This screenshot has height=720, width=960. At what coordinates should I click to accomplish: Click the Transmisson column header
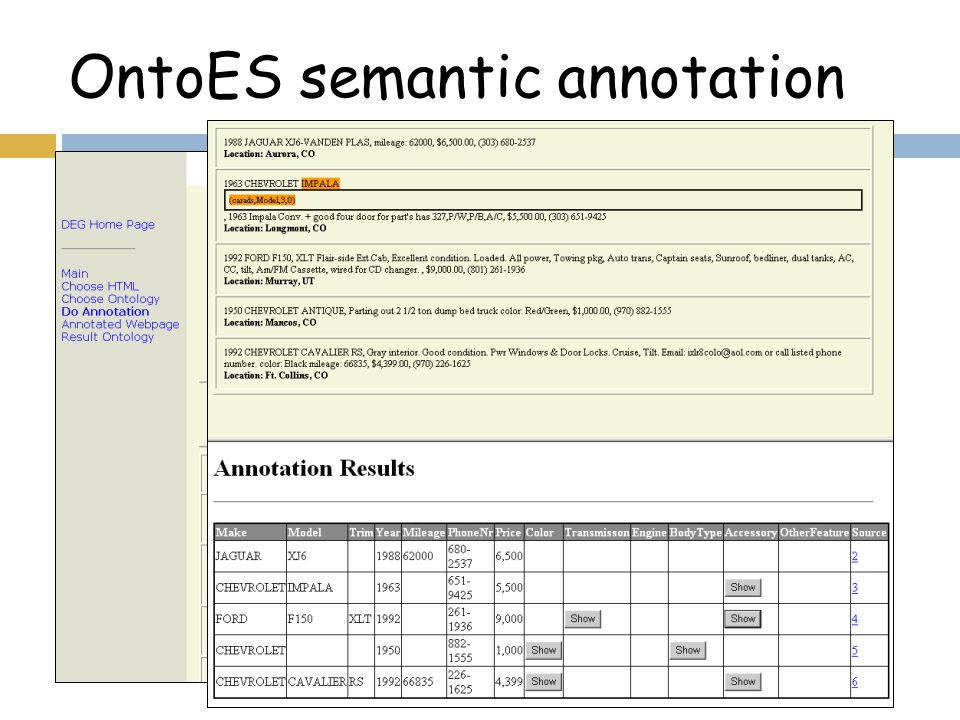tap(597, 533)
